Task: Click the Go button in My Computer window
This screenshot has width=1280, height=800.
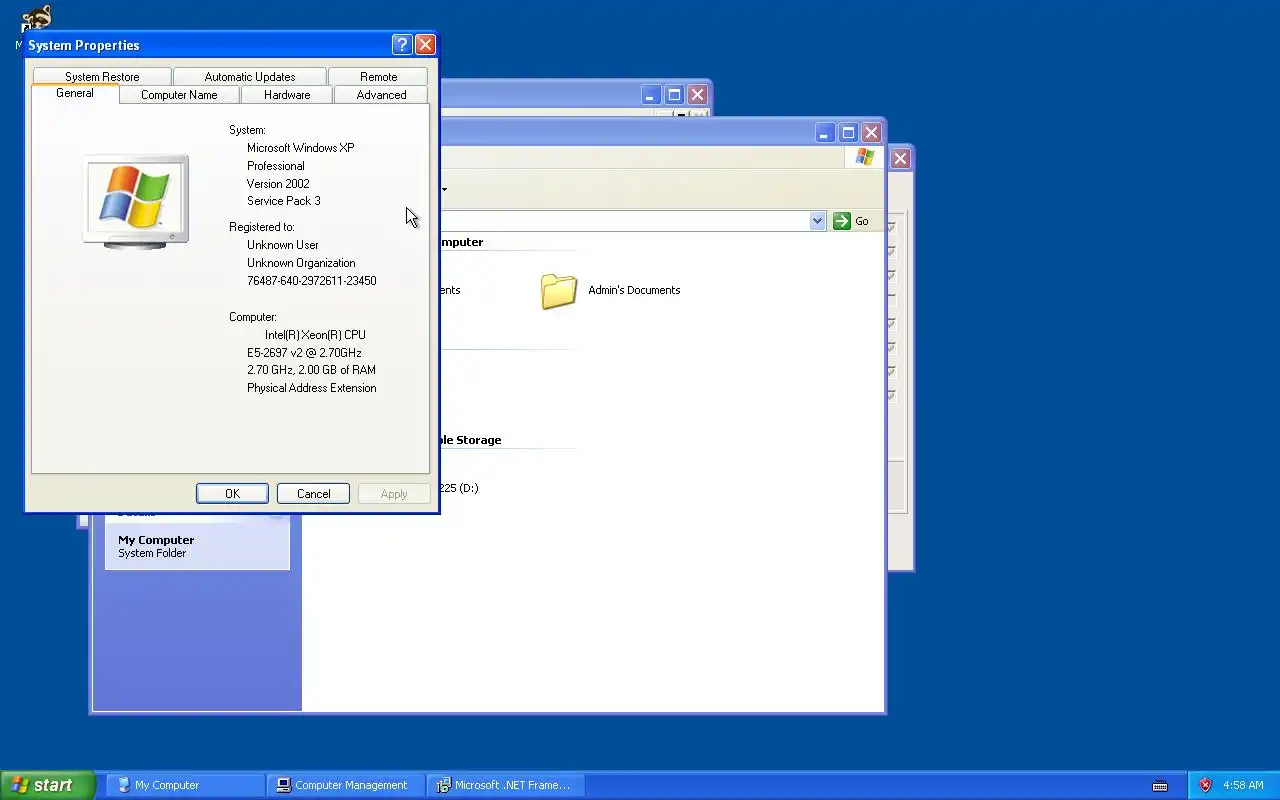Action: [852, 221]
